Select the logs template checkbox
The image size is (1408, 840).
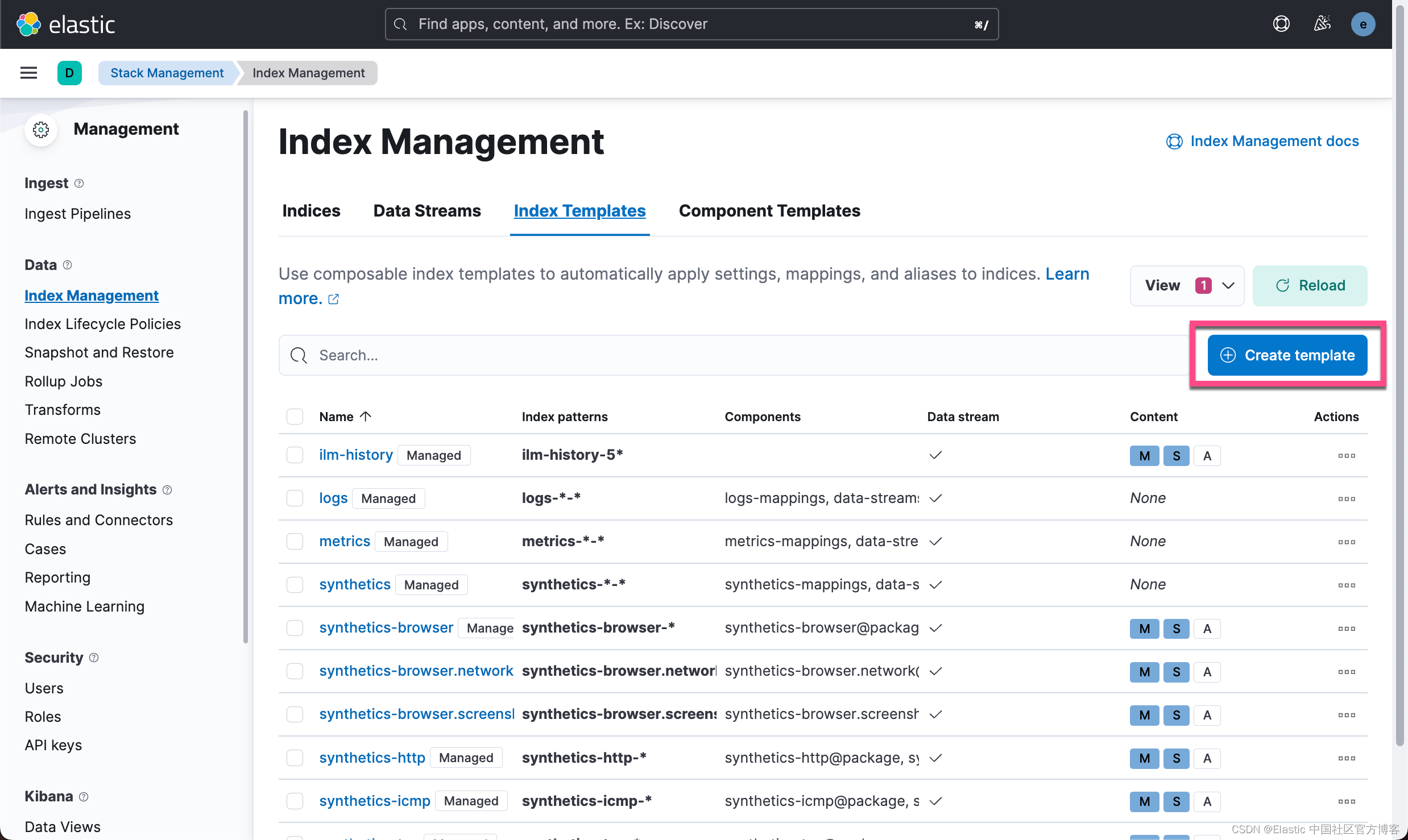click(295, 498)
